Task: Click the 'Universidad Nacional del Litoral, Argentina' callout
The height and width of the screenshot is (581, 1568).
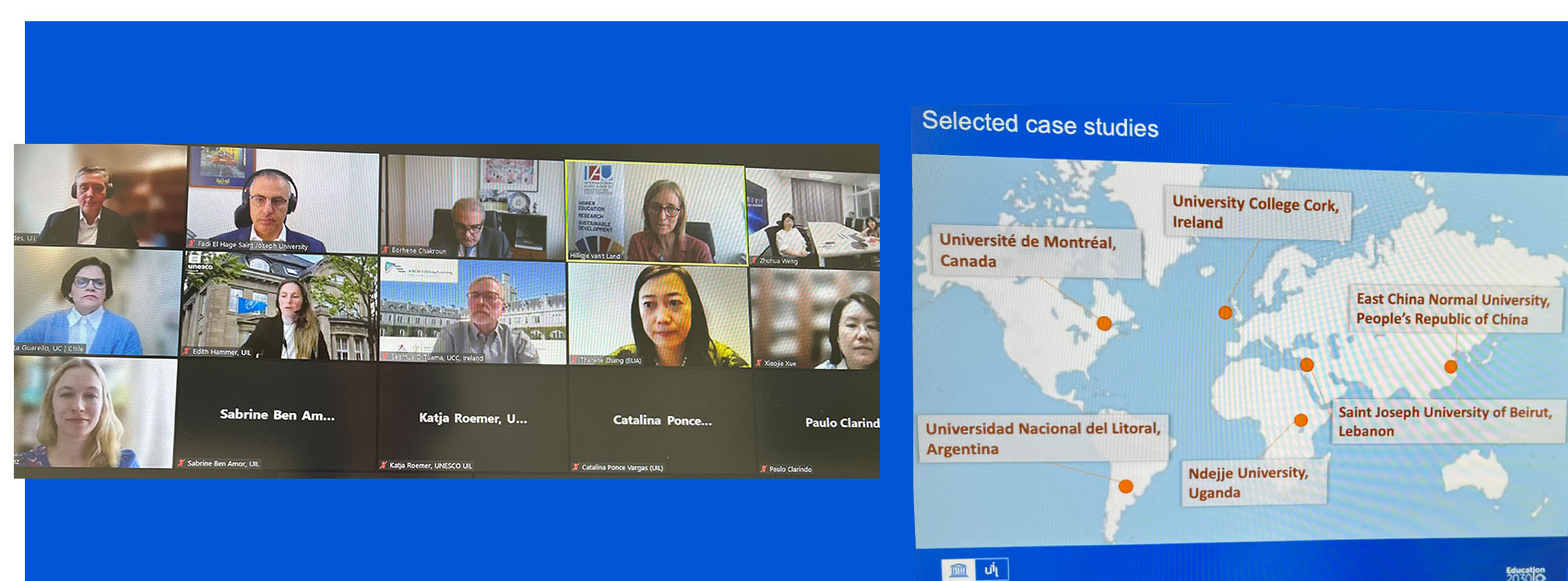Action: 1044,438
